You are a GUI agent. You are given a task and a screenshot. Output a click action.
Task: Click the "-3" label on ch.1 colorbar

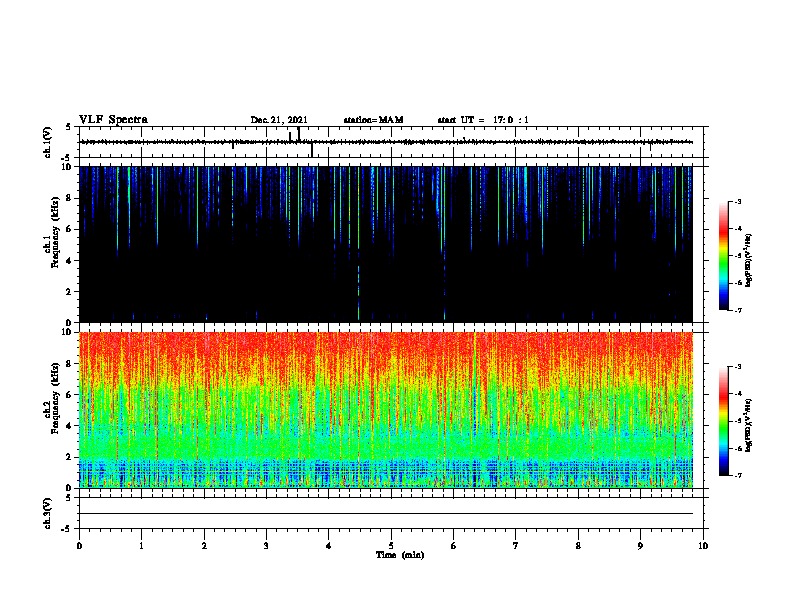(737, 201)
